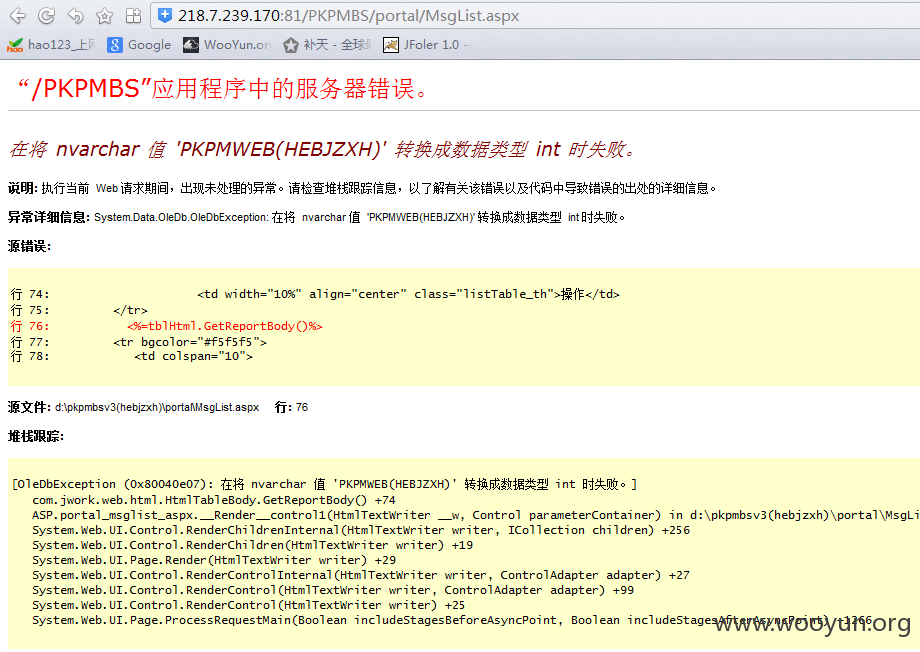This screenshot has width=920, height=652.
Task: Click the RenderChildren +19 stack line
Action: tap(252, 545)
